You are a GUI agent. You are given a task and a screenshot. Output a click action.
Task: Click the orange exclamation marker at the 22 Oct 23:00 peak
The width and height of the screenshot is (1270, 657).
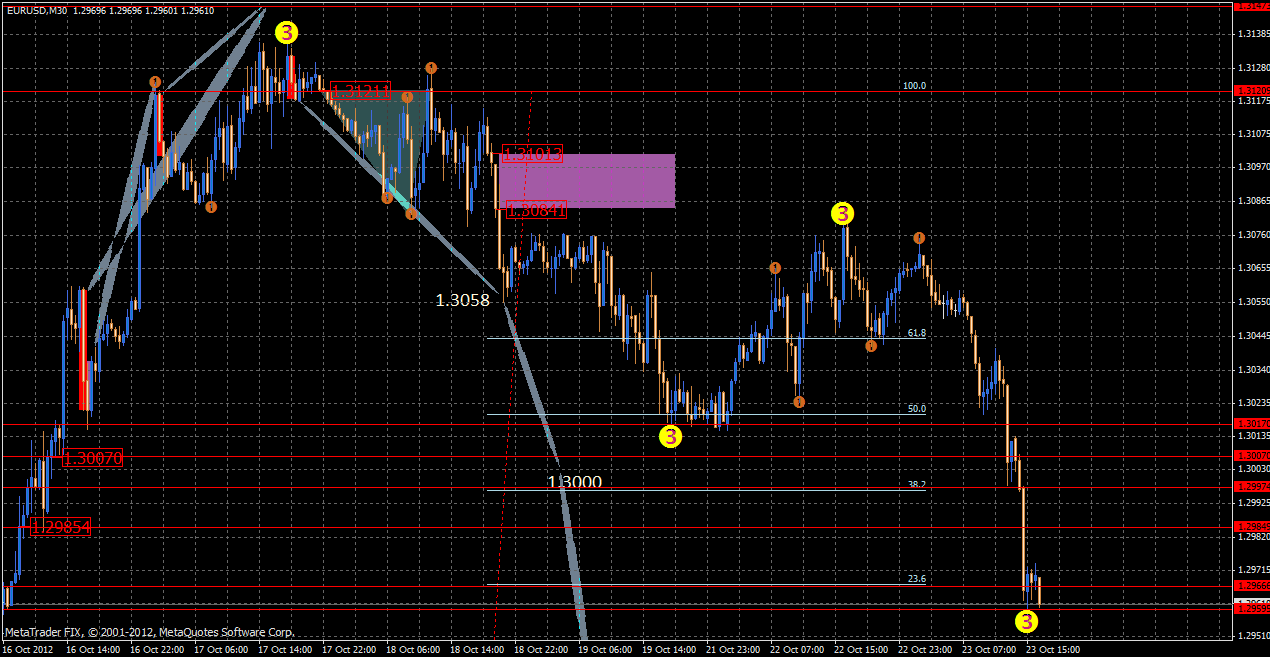(919, 238)
